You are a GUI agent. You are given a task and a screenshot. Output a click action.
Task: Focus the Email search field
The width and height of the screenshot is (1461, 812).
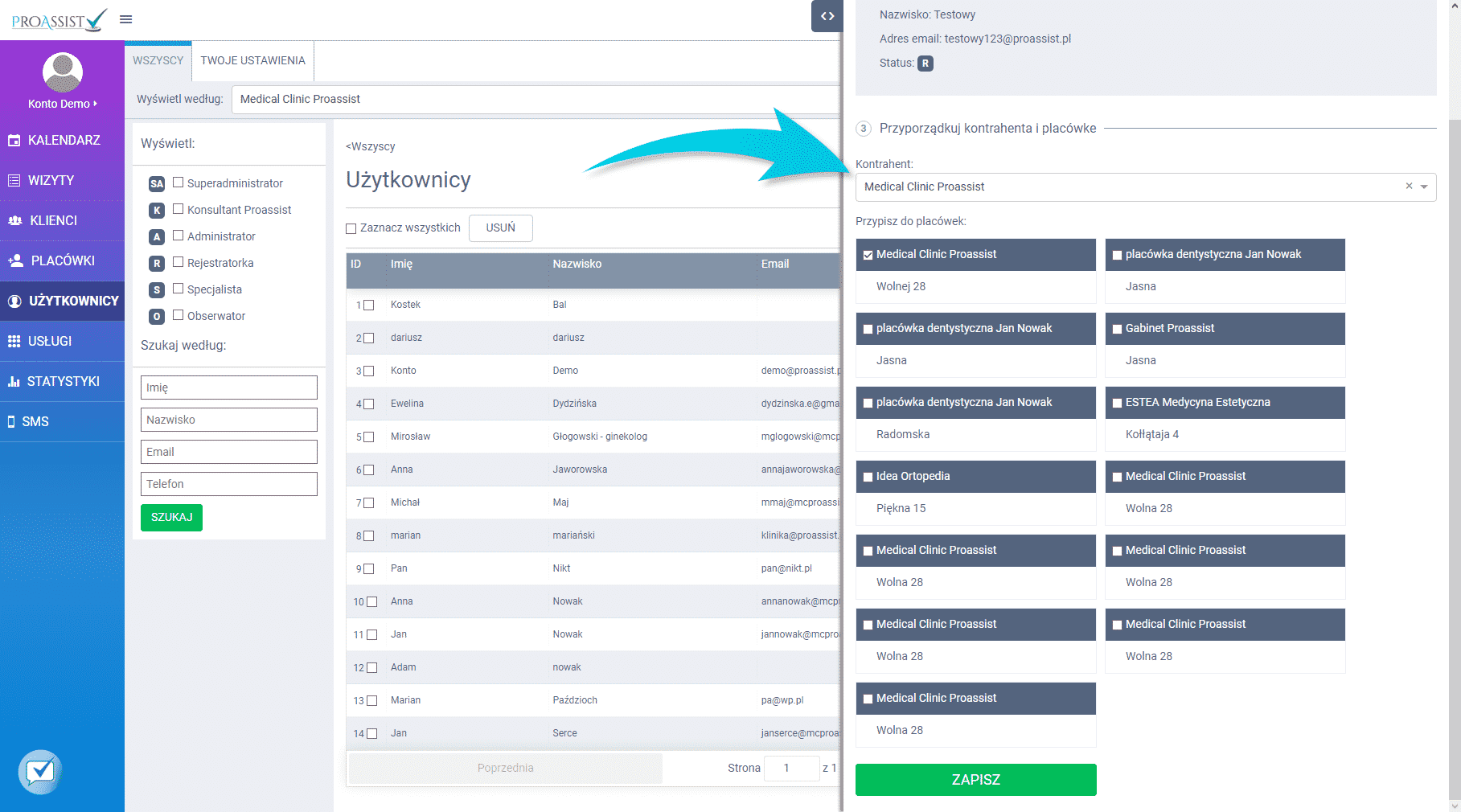pos(229,452)
